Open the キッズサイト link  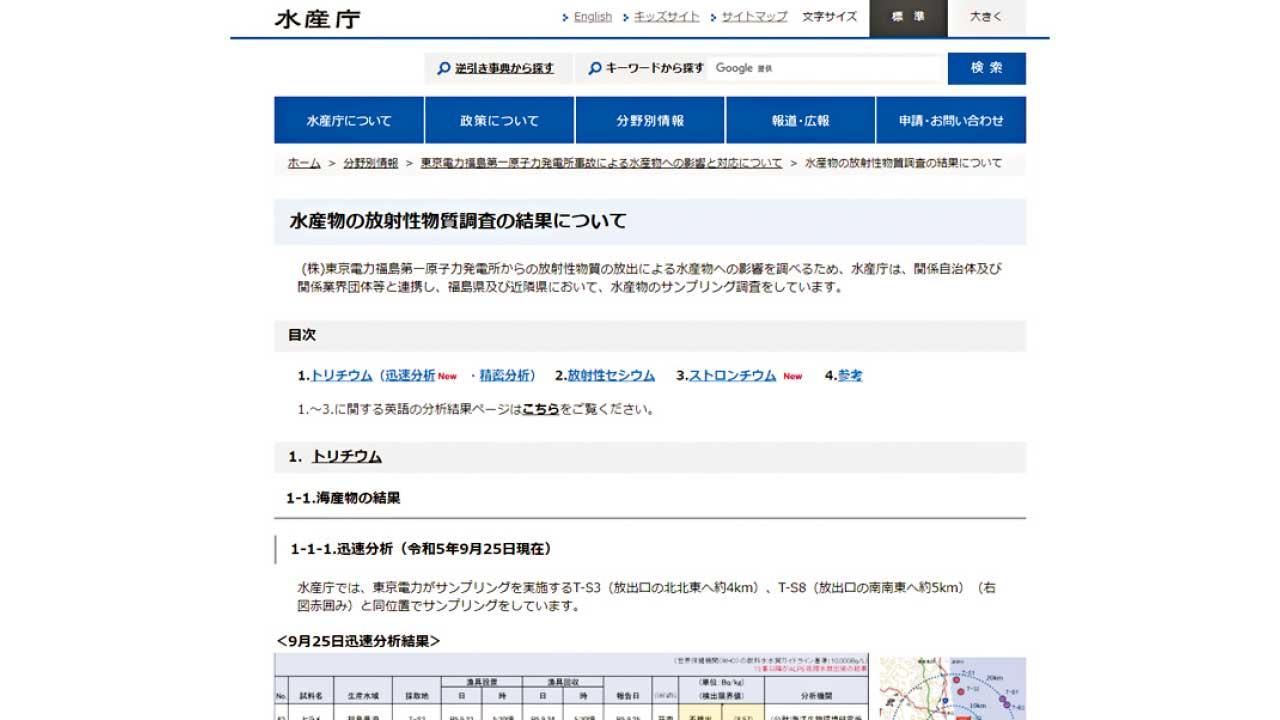click(667, 17)
